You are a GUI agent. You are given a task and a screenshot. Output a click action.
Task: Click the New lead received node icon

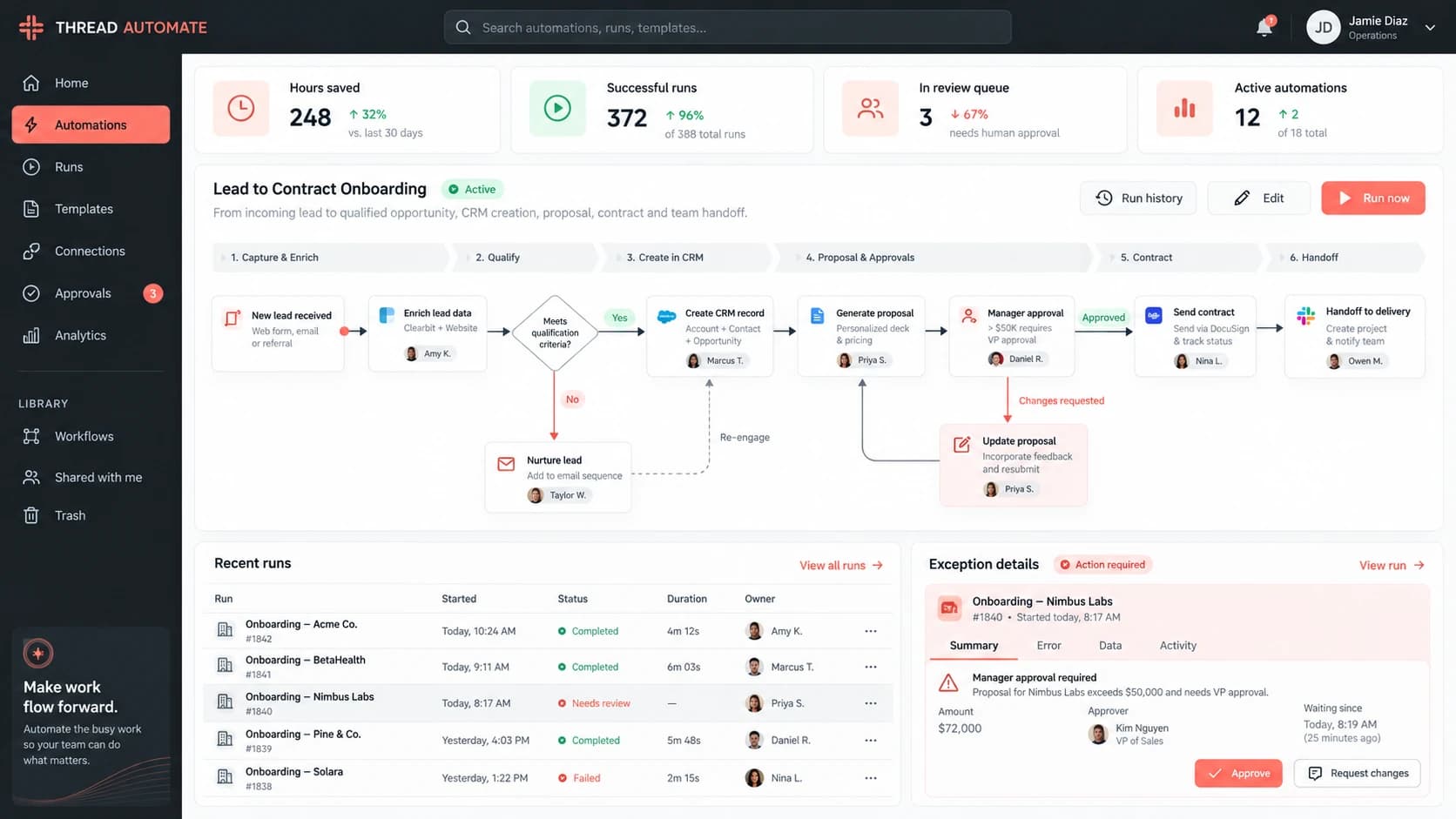[233, 318]
